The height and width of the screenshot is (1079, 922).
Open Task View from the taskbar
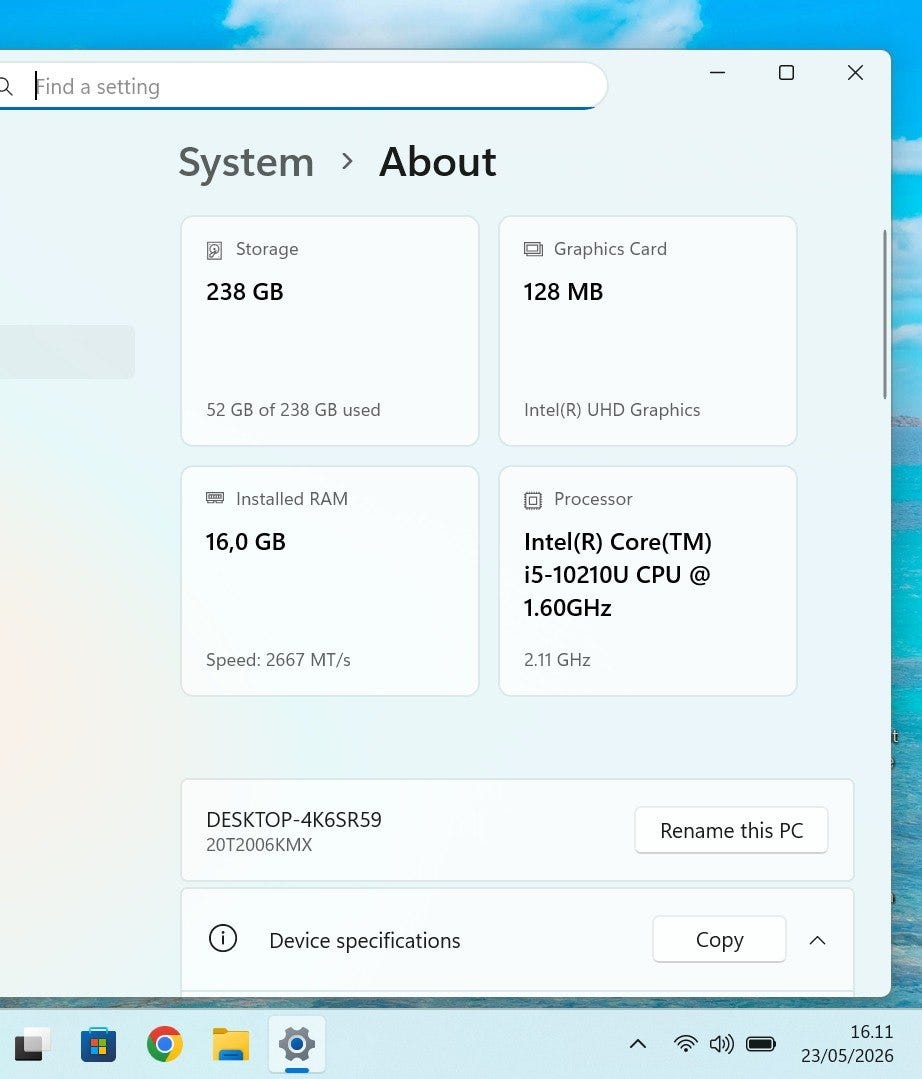tap(32, 1045)
